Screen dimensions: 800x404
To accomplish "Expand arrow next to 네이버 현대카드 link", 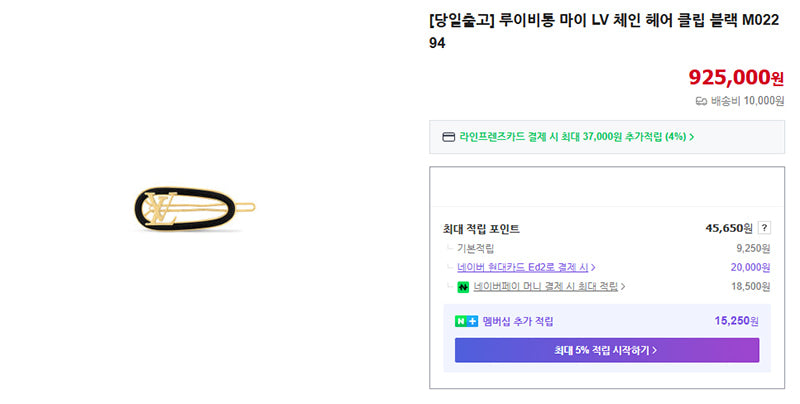I will coord(593,268).
